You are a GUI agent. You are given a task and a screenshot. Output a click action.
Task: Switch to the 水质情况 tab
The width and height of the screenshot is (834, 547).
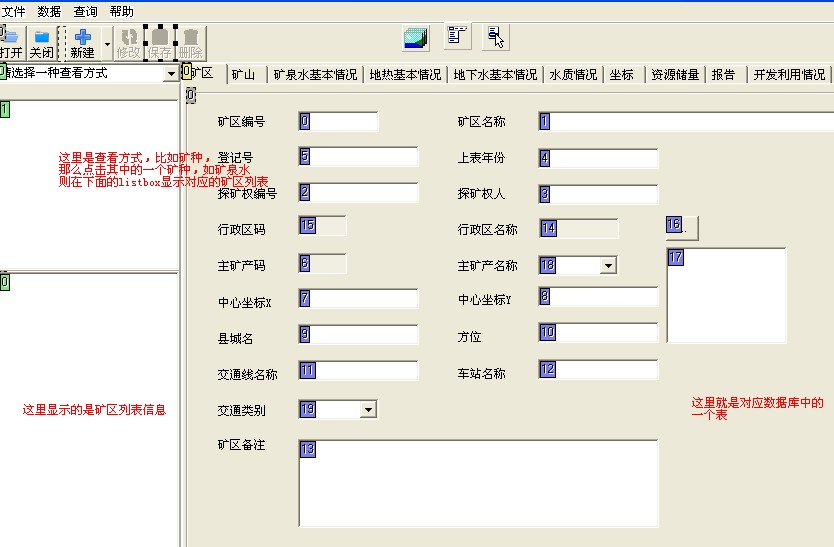coord(573,74)
